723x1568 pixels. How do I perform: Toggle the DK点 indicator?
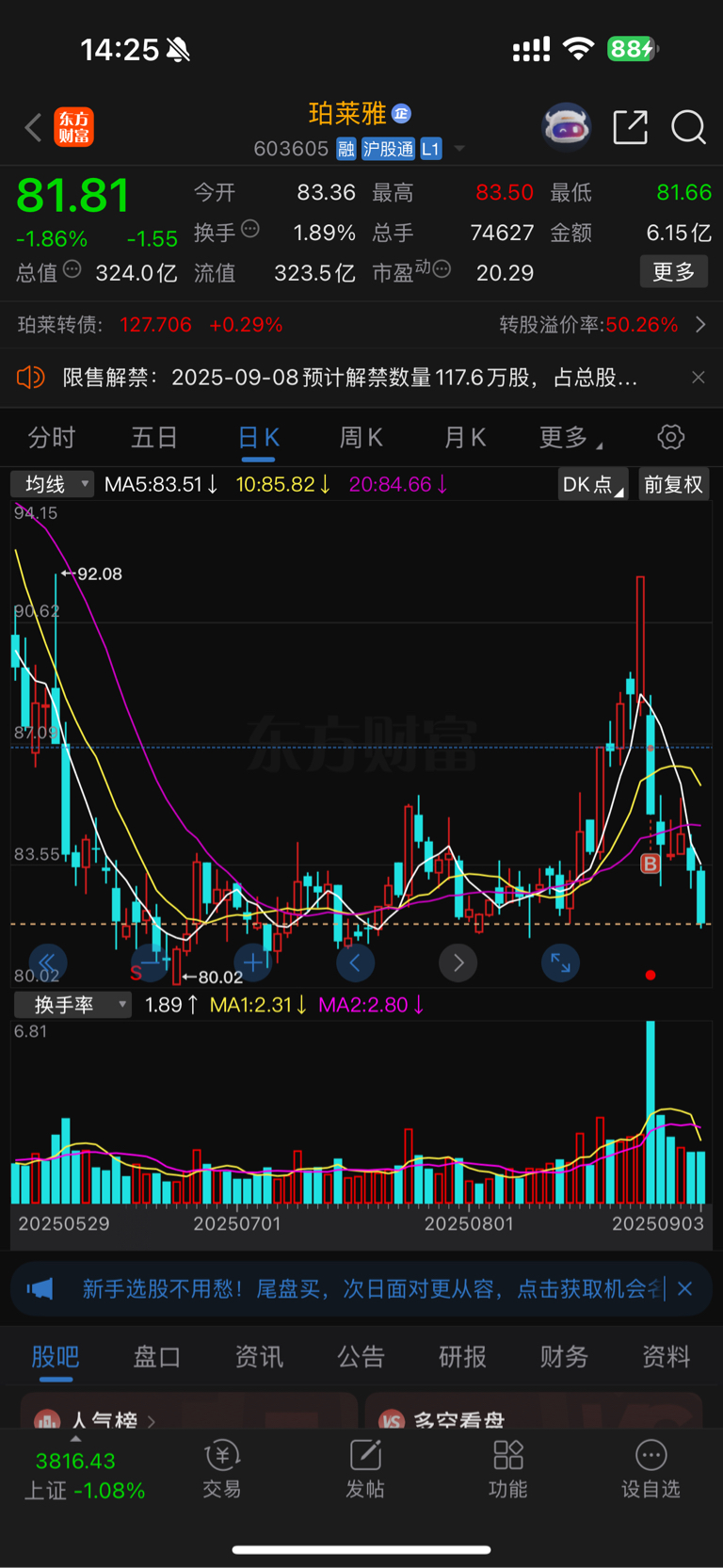click(593, 484)
